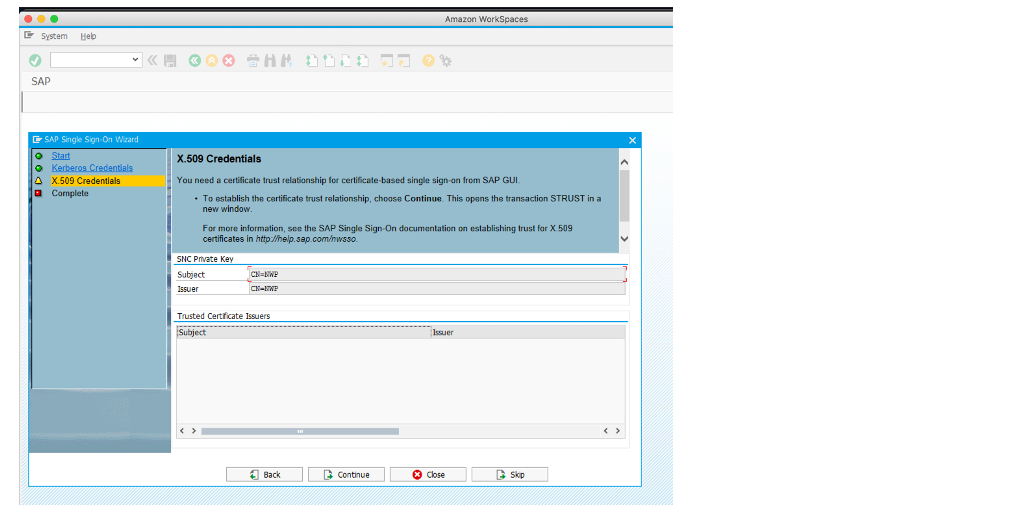Image resolution: width=1024 pixels, height=512 pixels.
Task: Click the green Back toolbar icon
Action: (195, 61)
